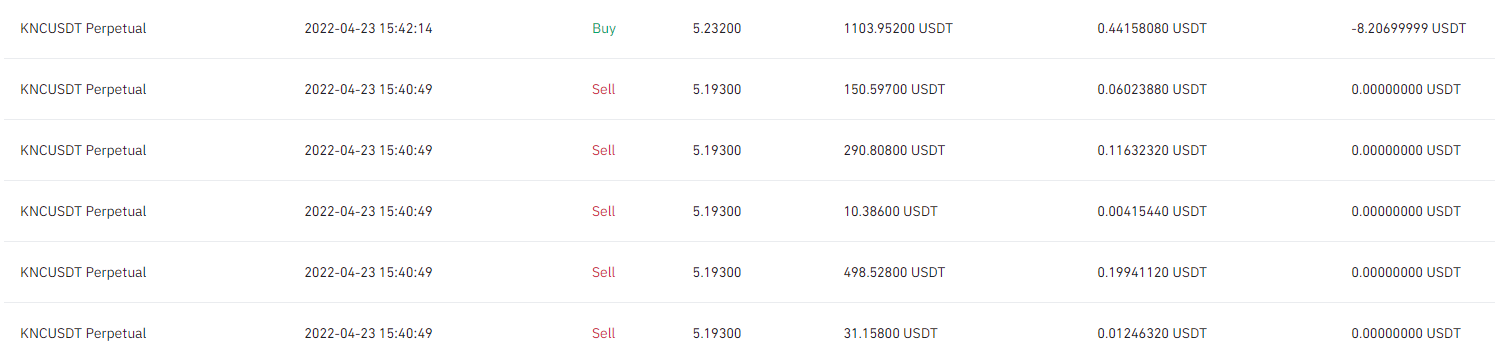Select the 0.06023880 USDT fee

1152,89
